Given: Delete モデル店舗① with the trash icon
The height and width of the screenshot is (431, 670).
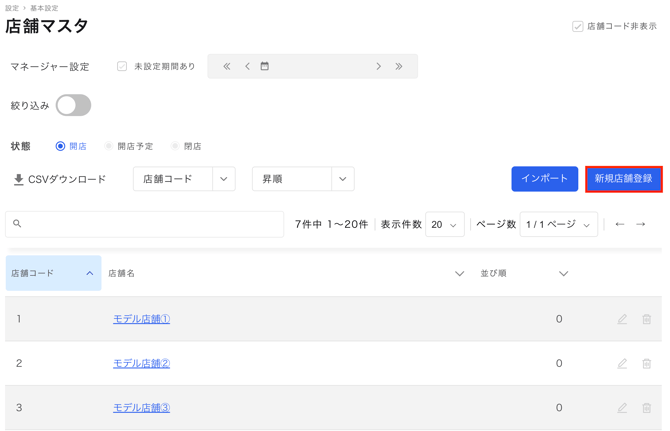Looking at the screenshot, I should coord(646,319).
